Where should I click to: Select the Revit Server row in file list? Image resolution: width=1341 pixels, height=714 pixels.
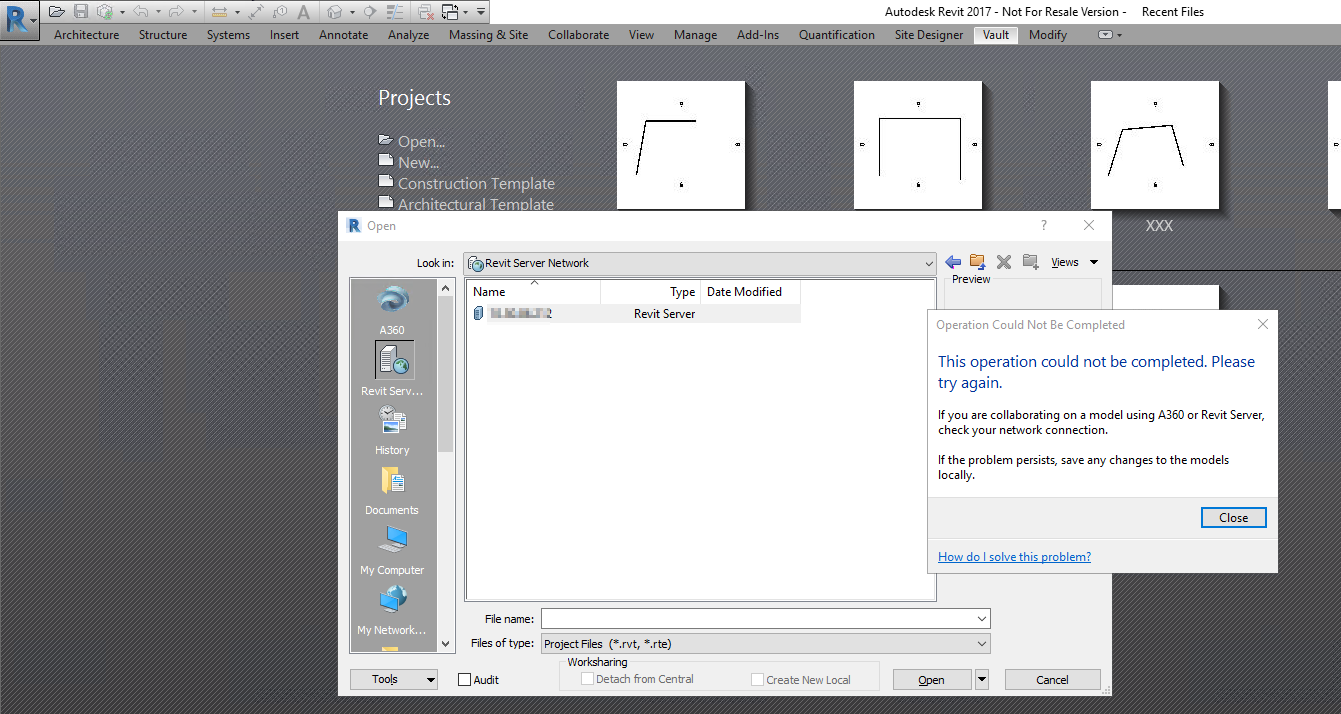point(634,313)
